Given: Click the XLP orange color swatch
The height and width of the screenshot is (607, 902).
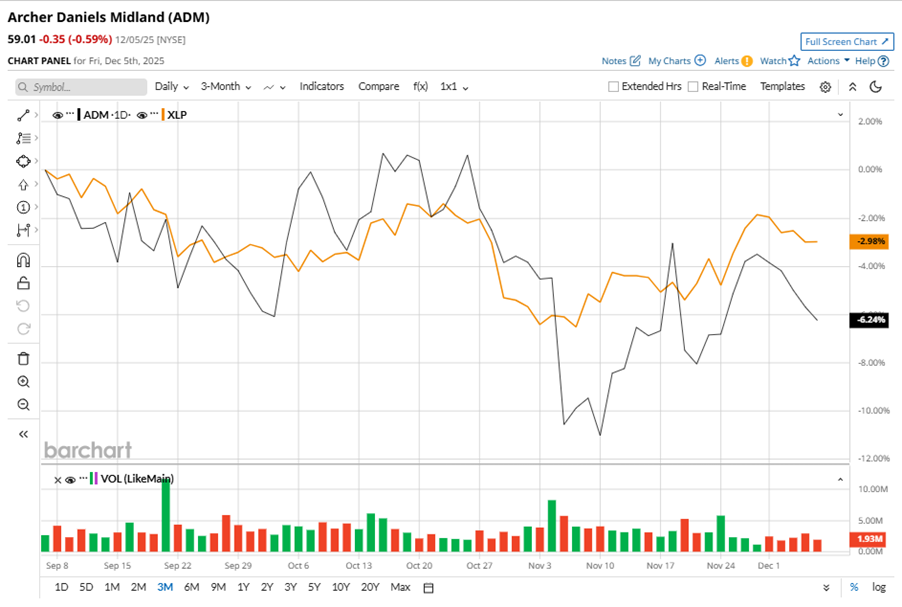Looking at the screenshot, I should [x=163, y=114].
